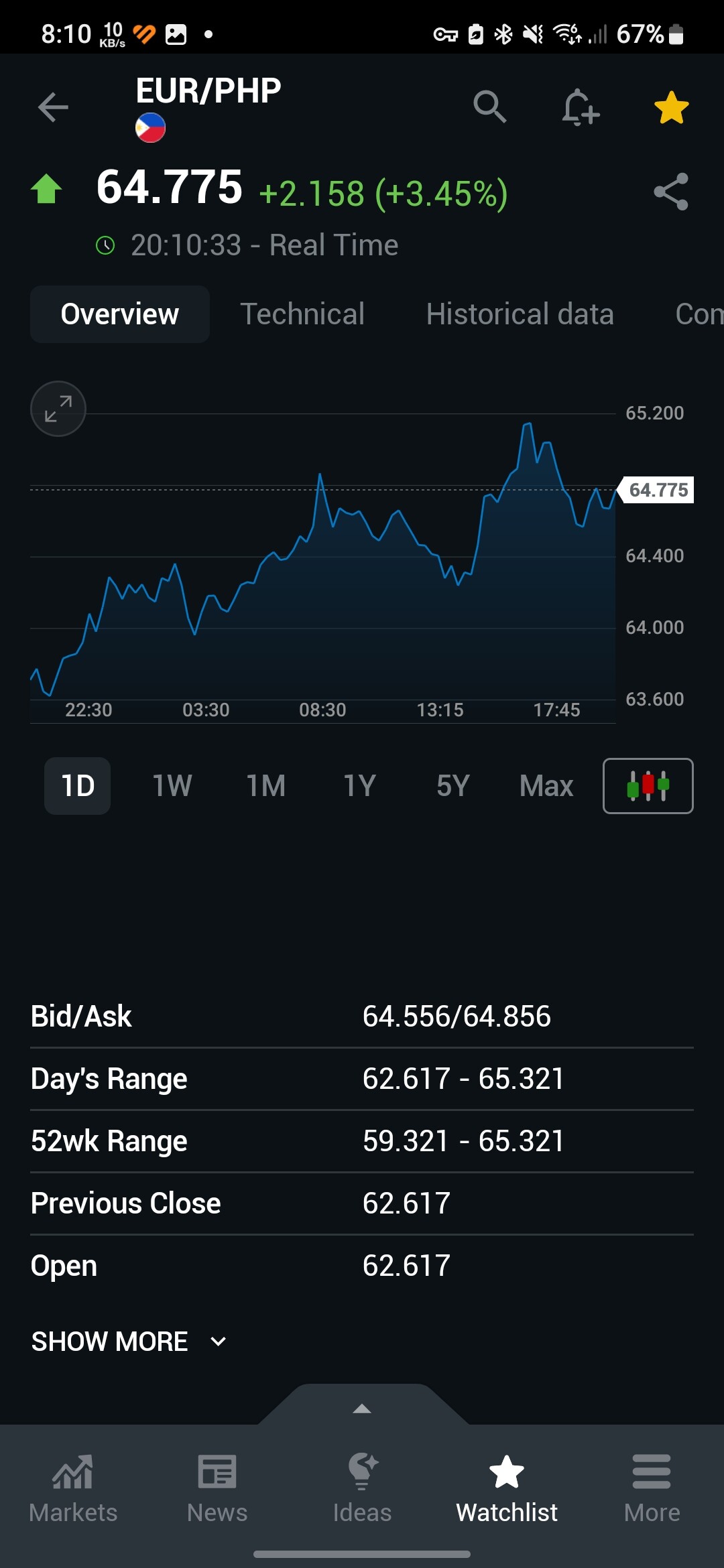Screen dimensions: 724x1568
Task: Expand the chart to fullscreen
Action: tap(58, 409)
